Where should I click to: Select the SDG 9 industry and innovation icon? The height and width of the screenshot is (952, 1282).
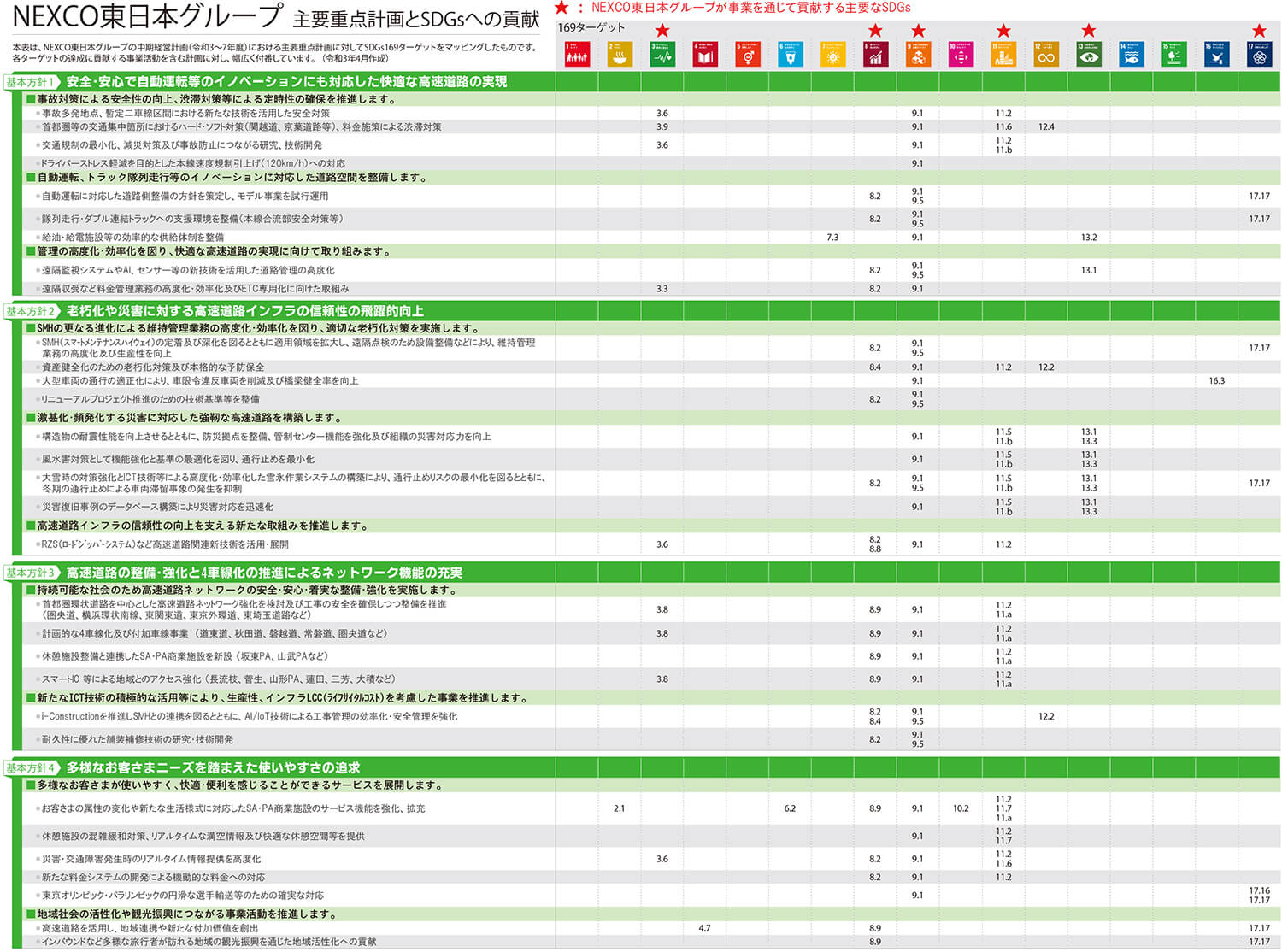[918, 53]
